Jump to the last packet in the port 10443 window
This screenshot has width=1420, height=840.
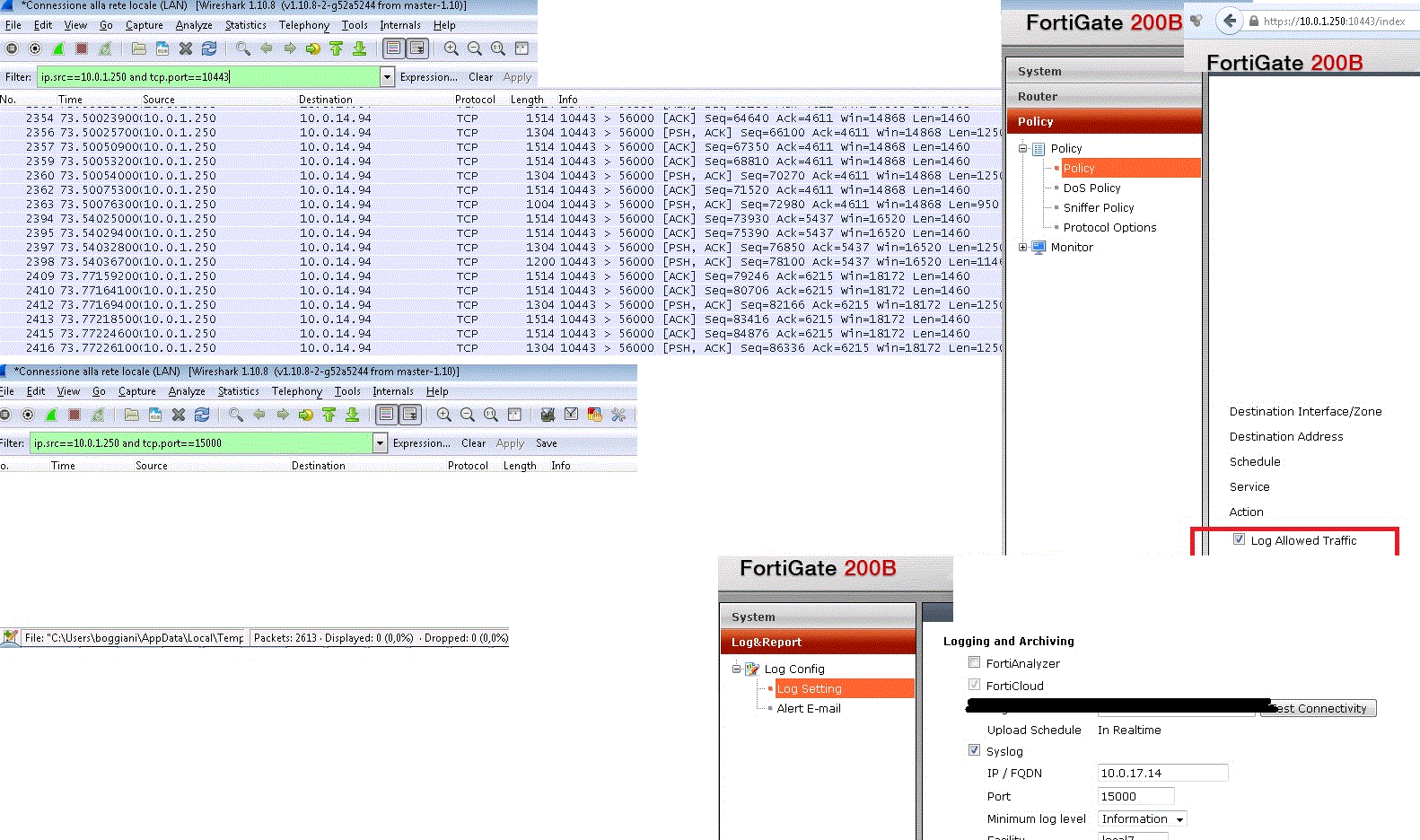tap(359, 48)
